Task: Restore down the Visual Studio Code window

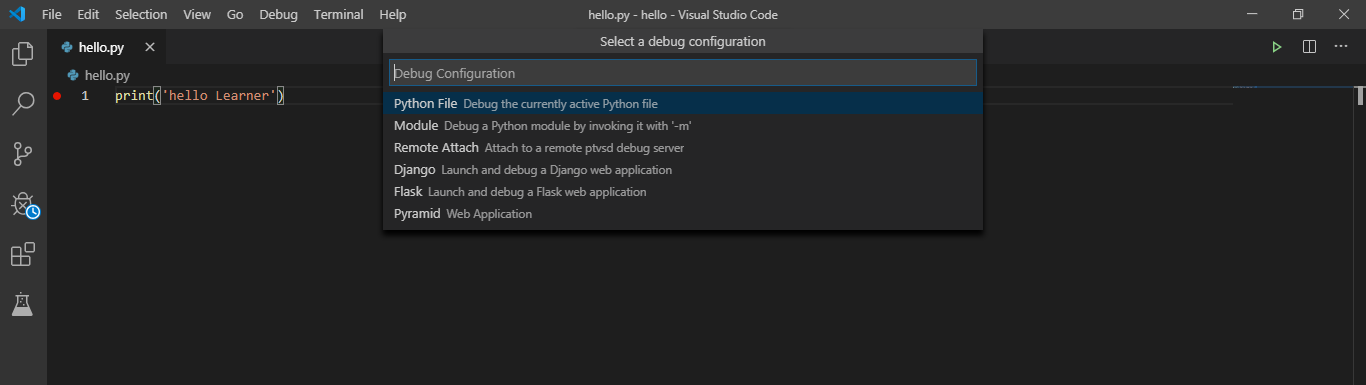Action: coord(1298,15)
